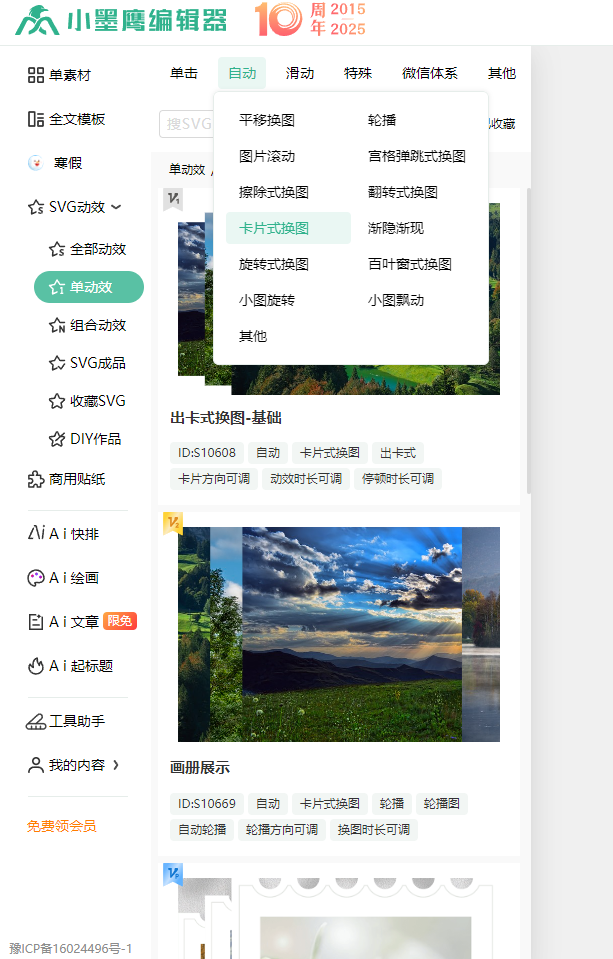613x959 pixels.
Task: Click the 豫ICP备16024496号-1 footer link
Action: click(70, 949)
